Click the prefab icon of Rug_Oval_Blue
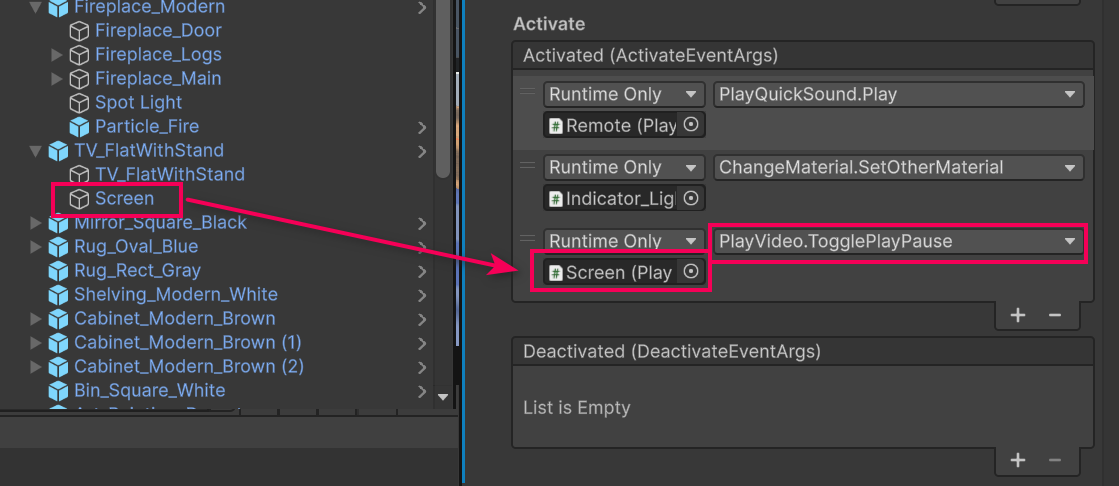 59,247
